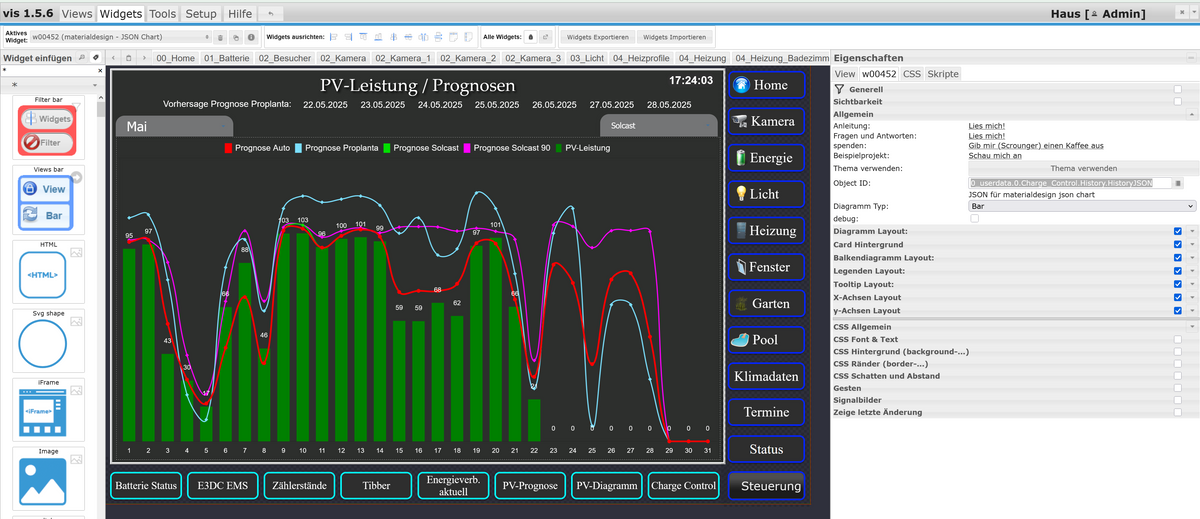Screen dimensions: 1200x519
Task: Toggle the Legenden Layout checkbox
Action: click(1178, 271)
